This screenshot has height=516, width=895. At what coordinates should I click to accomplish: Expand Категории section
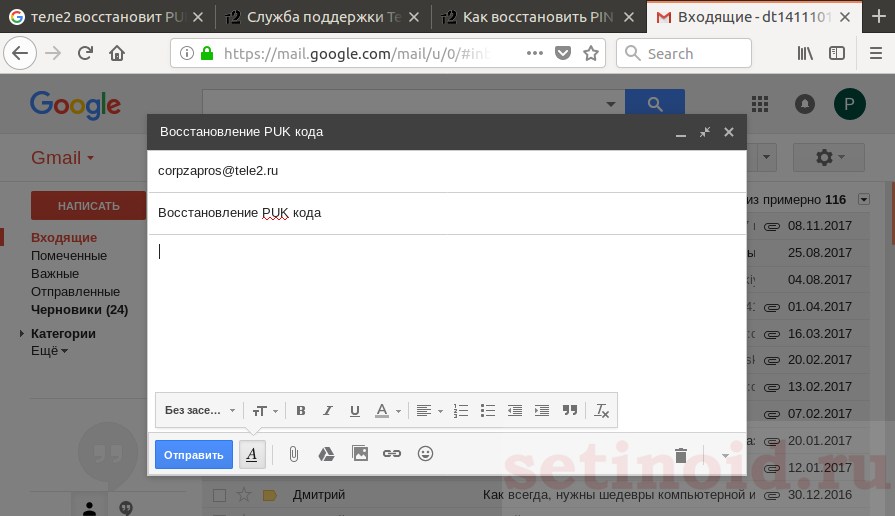[22, 333]
